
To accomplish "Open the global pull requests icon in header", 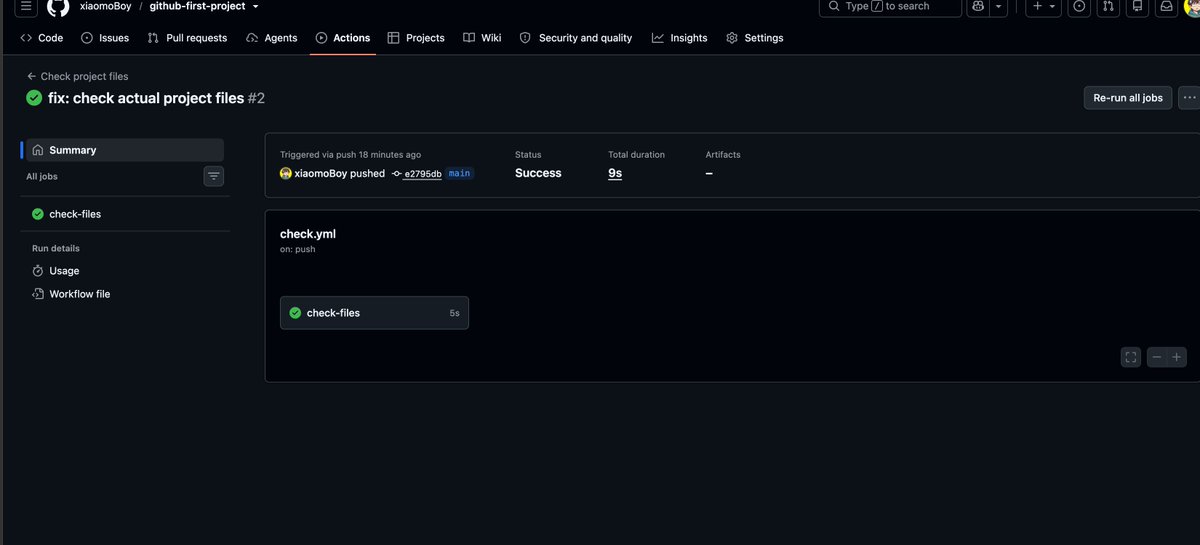I will [1108, 6].
